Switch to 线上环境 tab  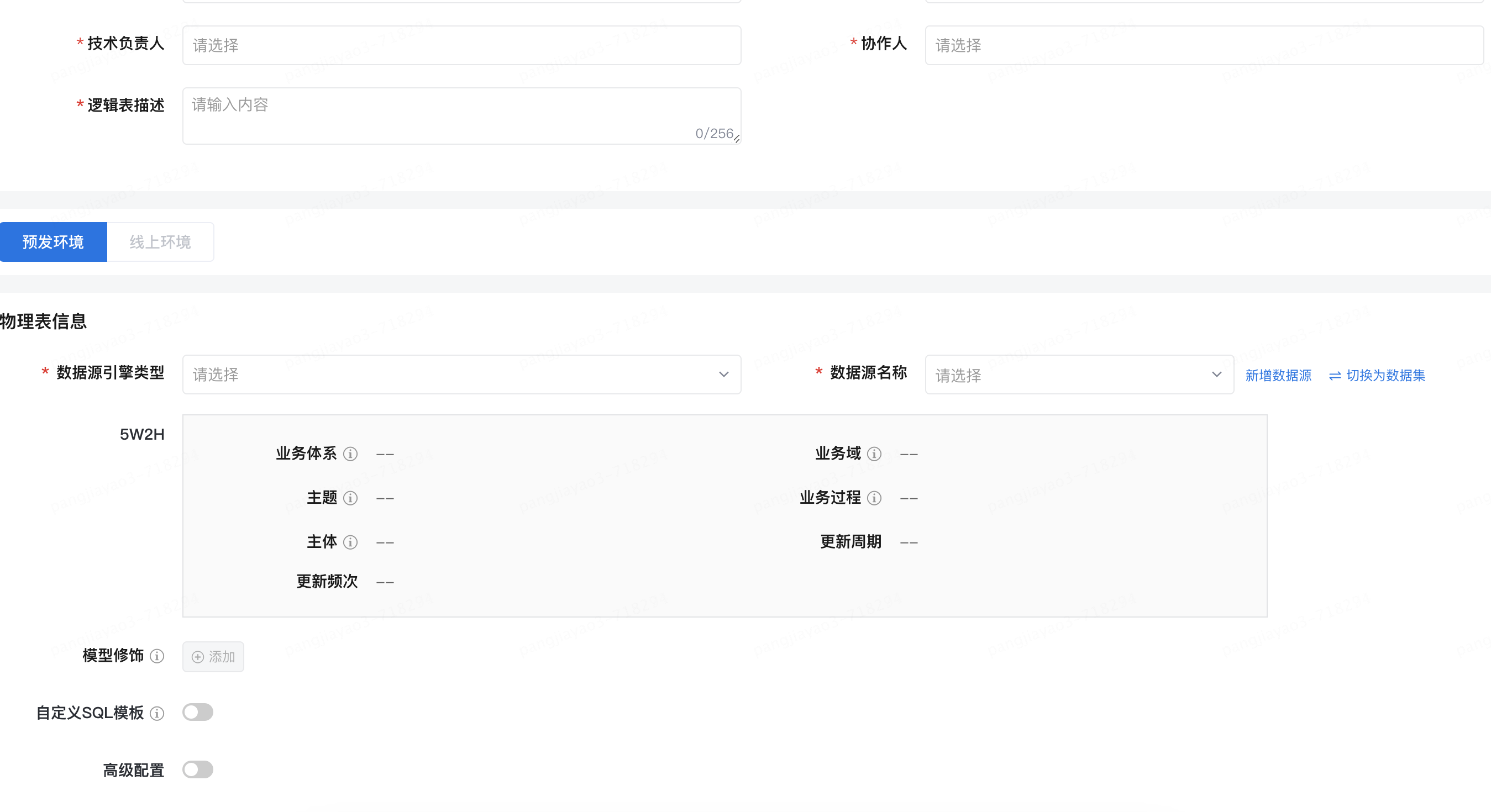click(x=160, y=242)
